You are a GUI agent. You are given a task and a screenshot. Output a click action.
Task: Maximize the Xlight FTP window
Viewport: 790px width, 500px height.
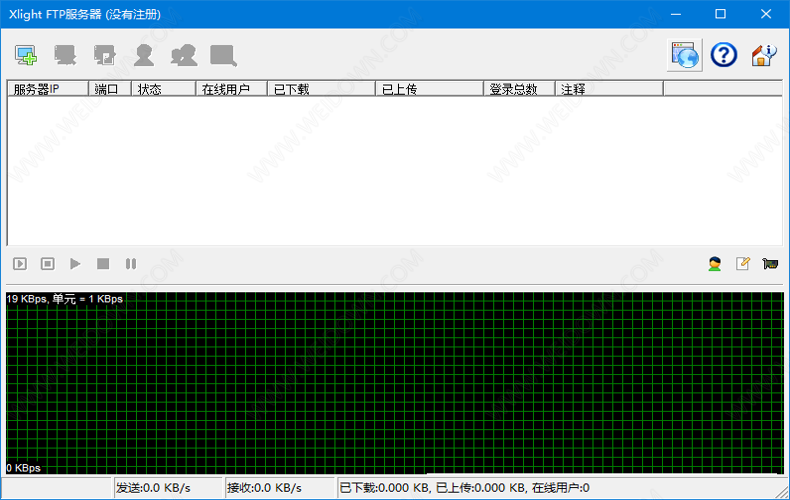pyautogui.click(x=720, y=14)
